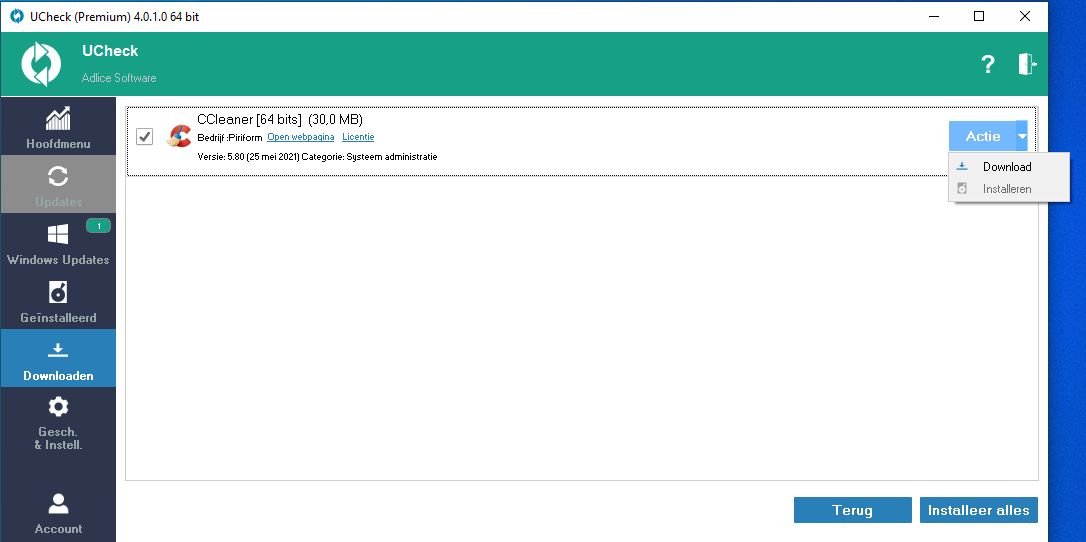This screenshot has width=1086, height=542.
Task: Choose Installeren from the Actie menu
Action: point(1008,189)
